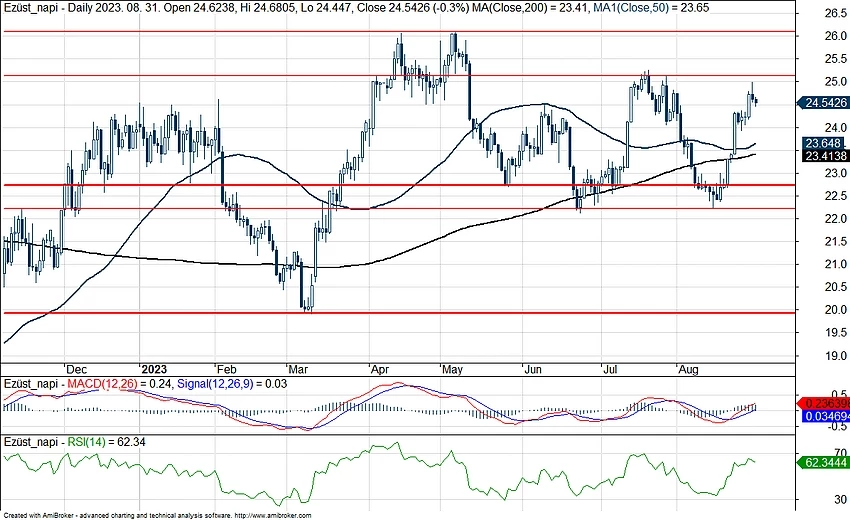Click the 19.0 price axis label
This screenshot has width=850, height=520.
835,356
